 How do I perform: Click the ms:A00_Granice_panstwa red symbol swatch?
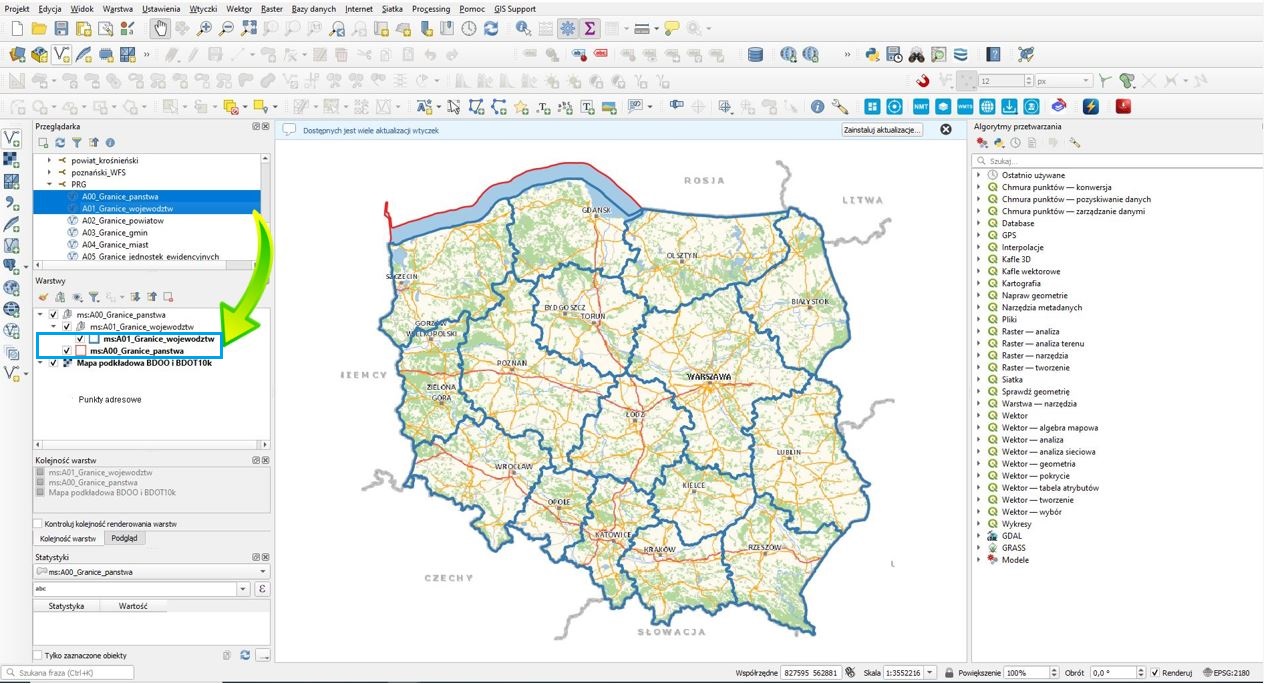[80, 351]
